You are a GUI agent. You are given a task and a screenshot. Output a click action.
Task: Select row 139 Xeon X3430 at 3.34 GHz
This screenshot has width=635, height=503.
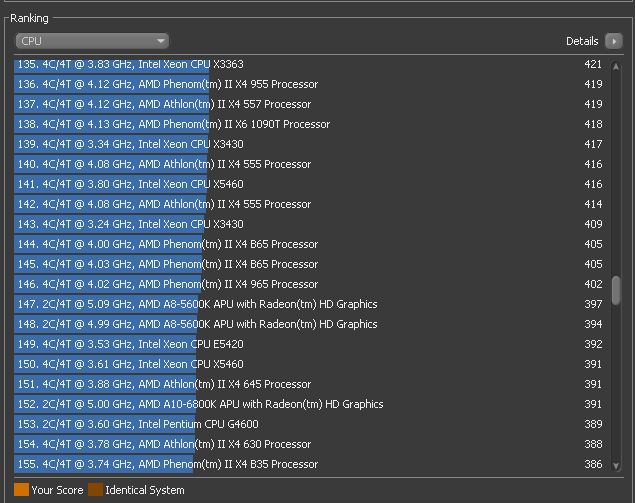(x=311, y=144)
